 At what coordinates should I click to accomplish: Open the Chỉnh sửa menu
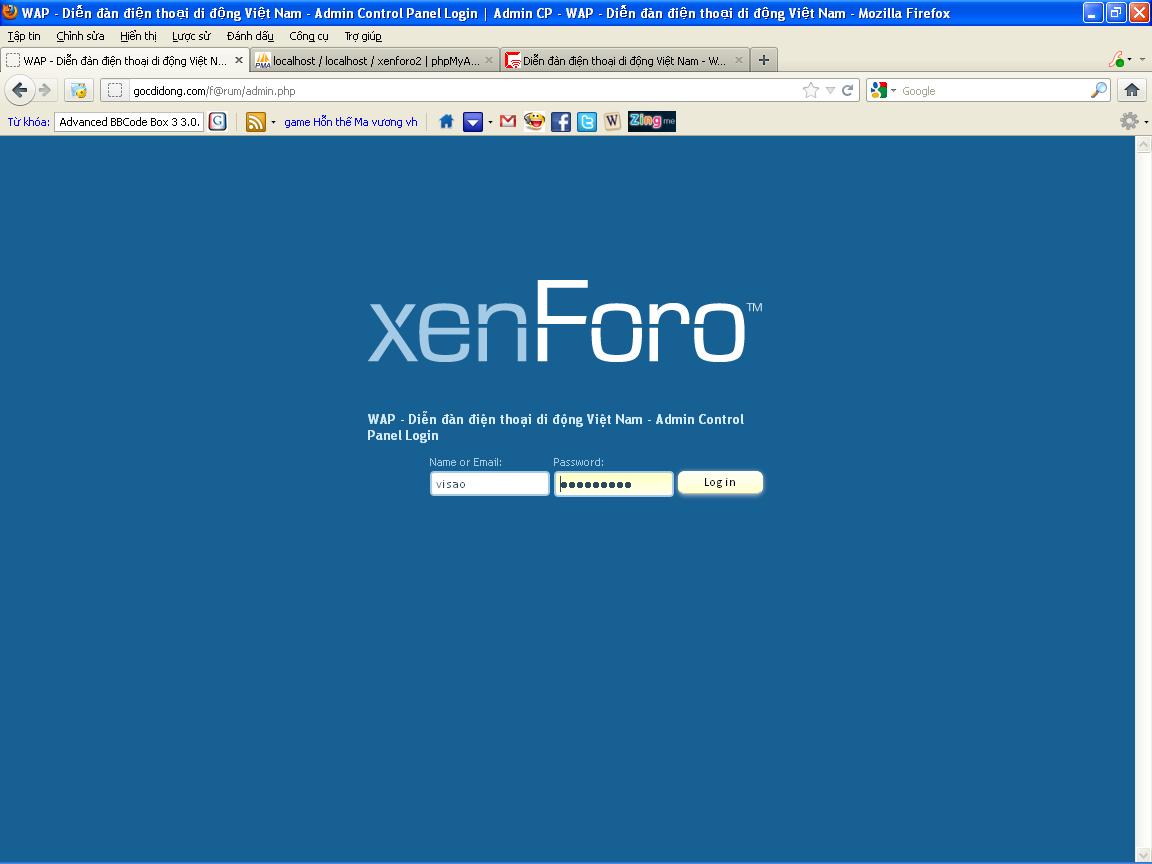(x=80, y=36)
